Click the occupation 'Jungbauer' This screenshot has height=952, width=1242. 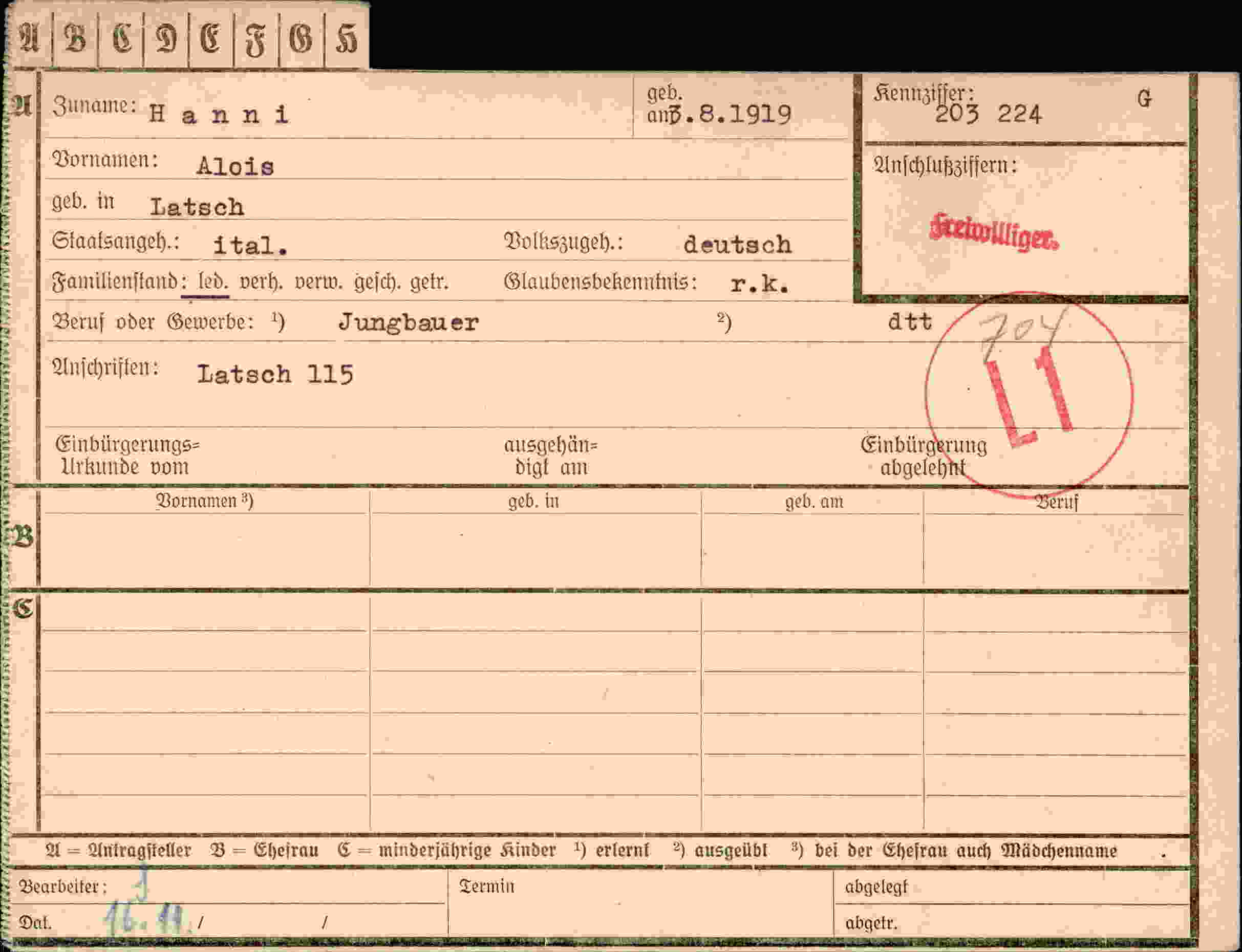tap(409, 323)
